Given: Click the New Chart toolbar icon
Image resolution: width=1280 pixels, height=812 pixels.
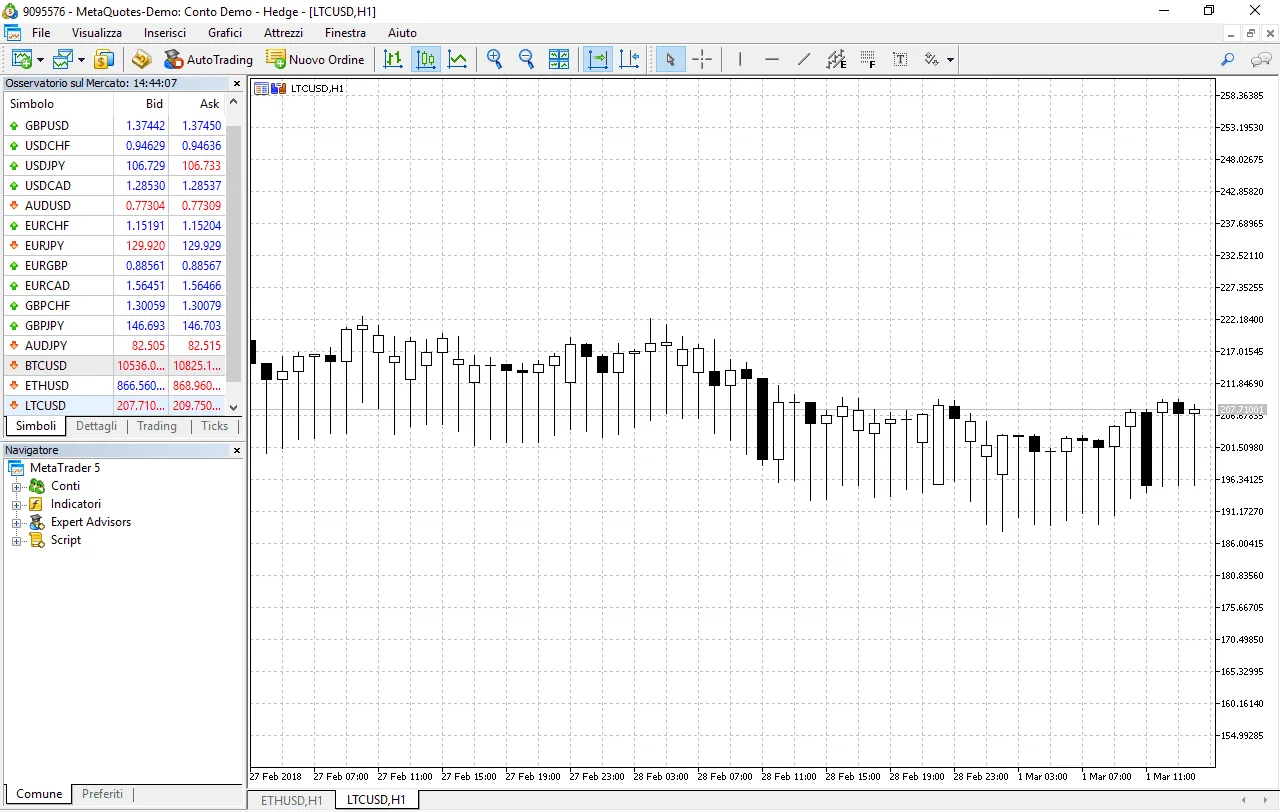Looking at the screenshot, I should tap(22, 59).
